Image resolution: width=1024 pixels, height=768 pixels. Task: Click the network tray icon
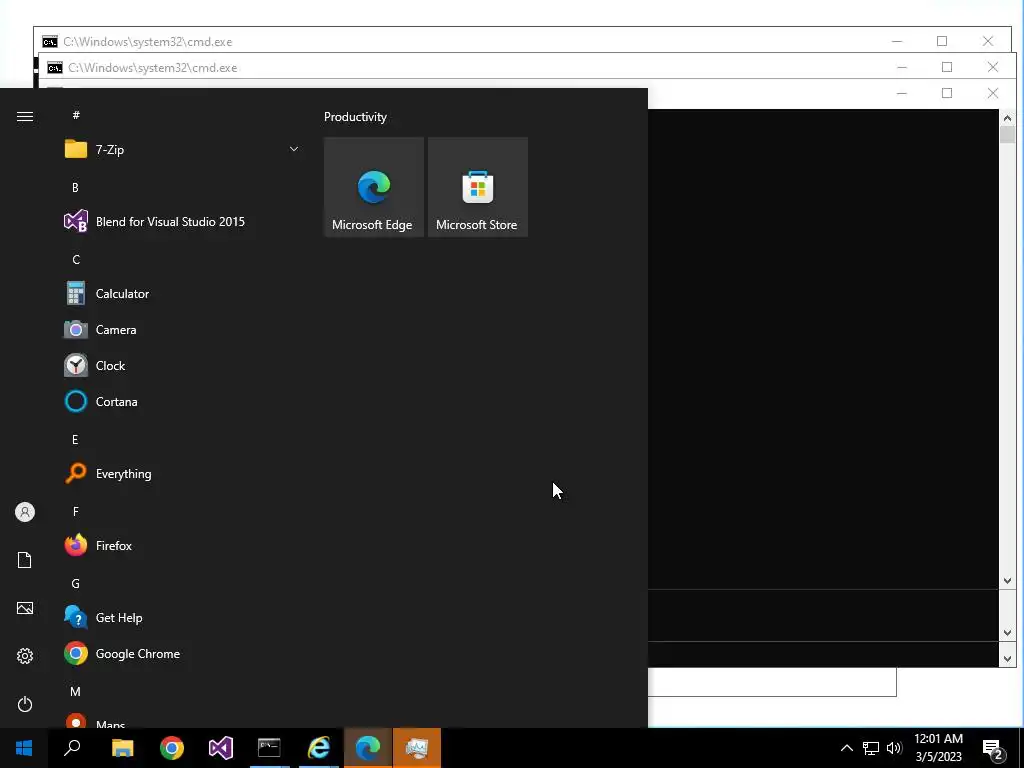pos(871,748)
